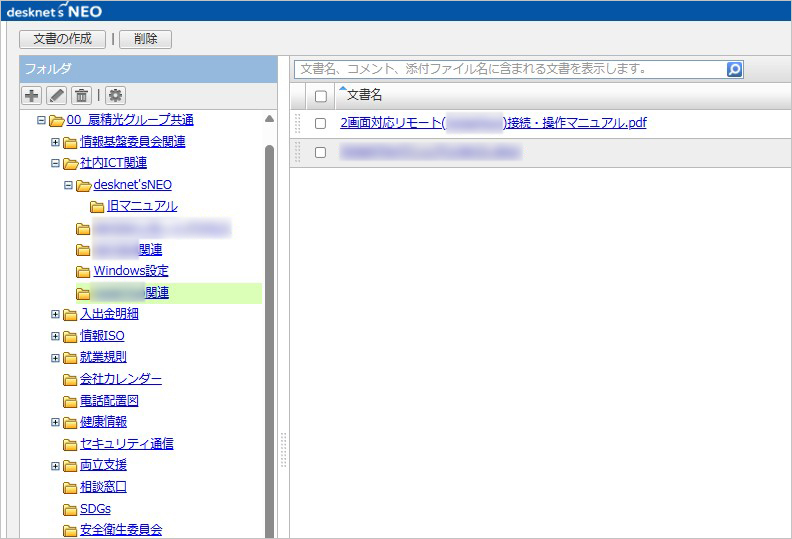This screenshot has height=539, width=792.
Task: Click the delete folder trash icon
Action: 82,95
